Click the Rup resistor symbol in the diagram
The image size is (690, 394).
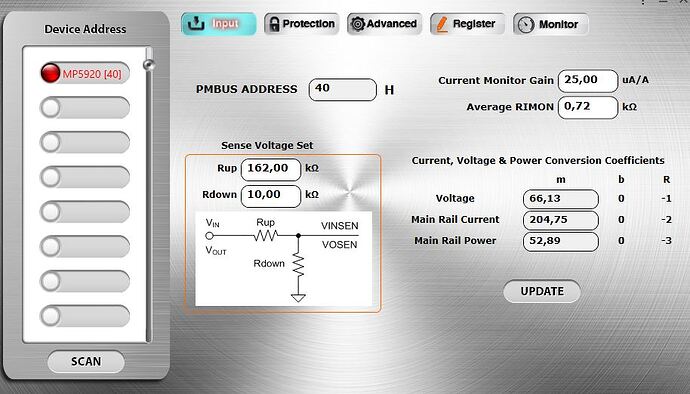[265, 236]
